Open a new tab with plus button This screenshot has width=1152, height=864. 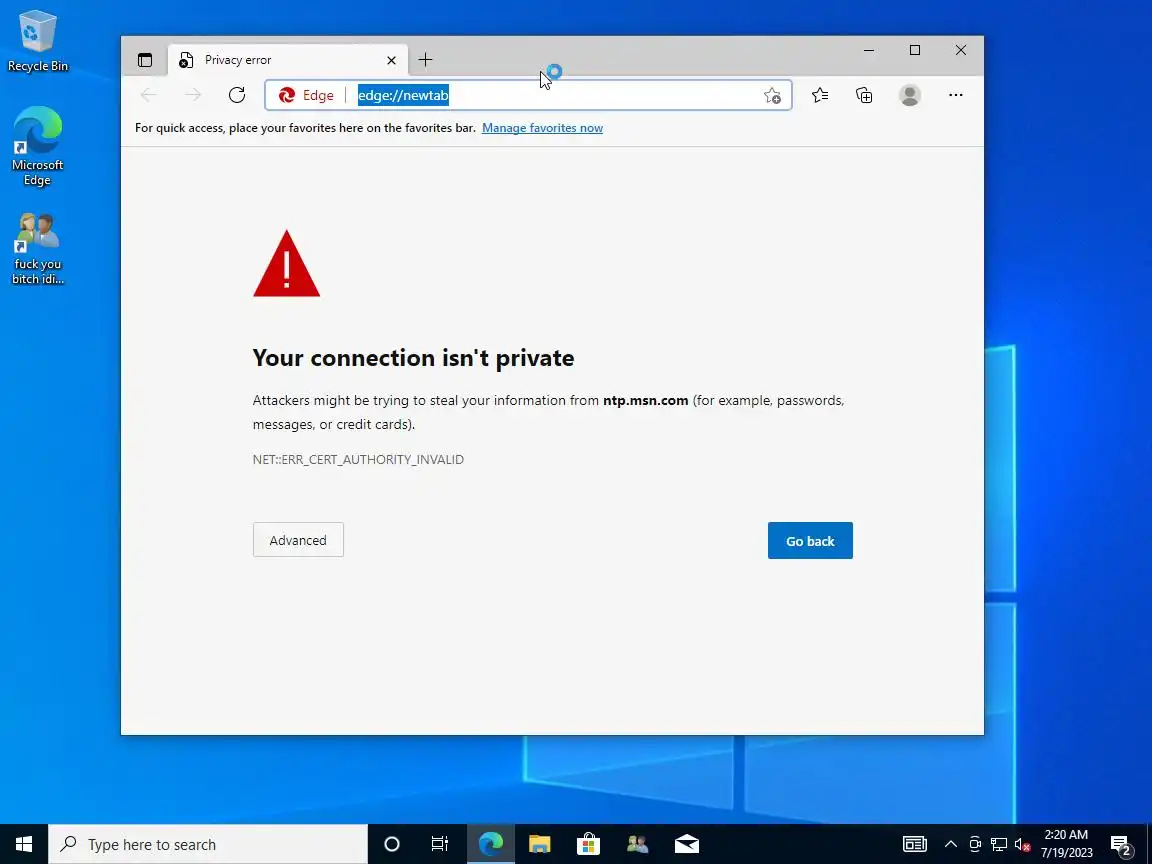point(425,60)
